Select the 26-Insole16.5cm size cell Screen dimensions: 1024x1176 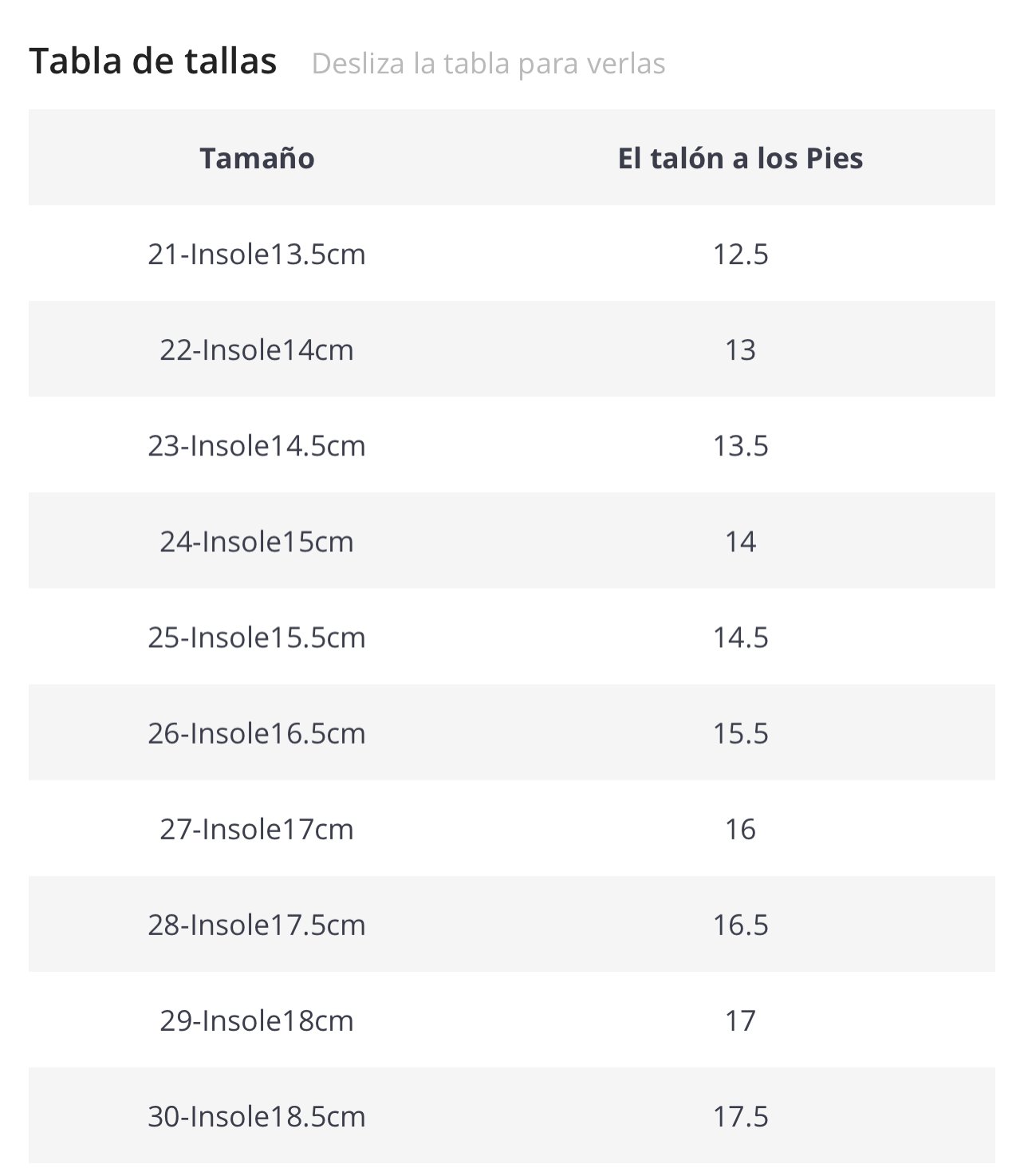[257, 733]
